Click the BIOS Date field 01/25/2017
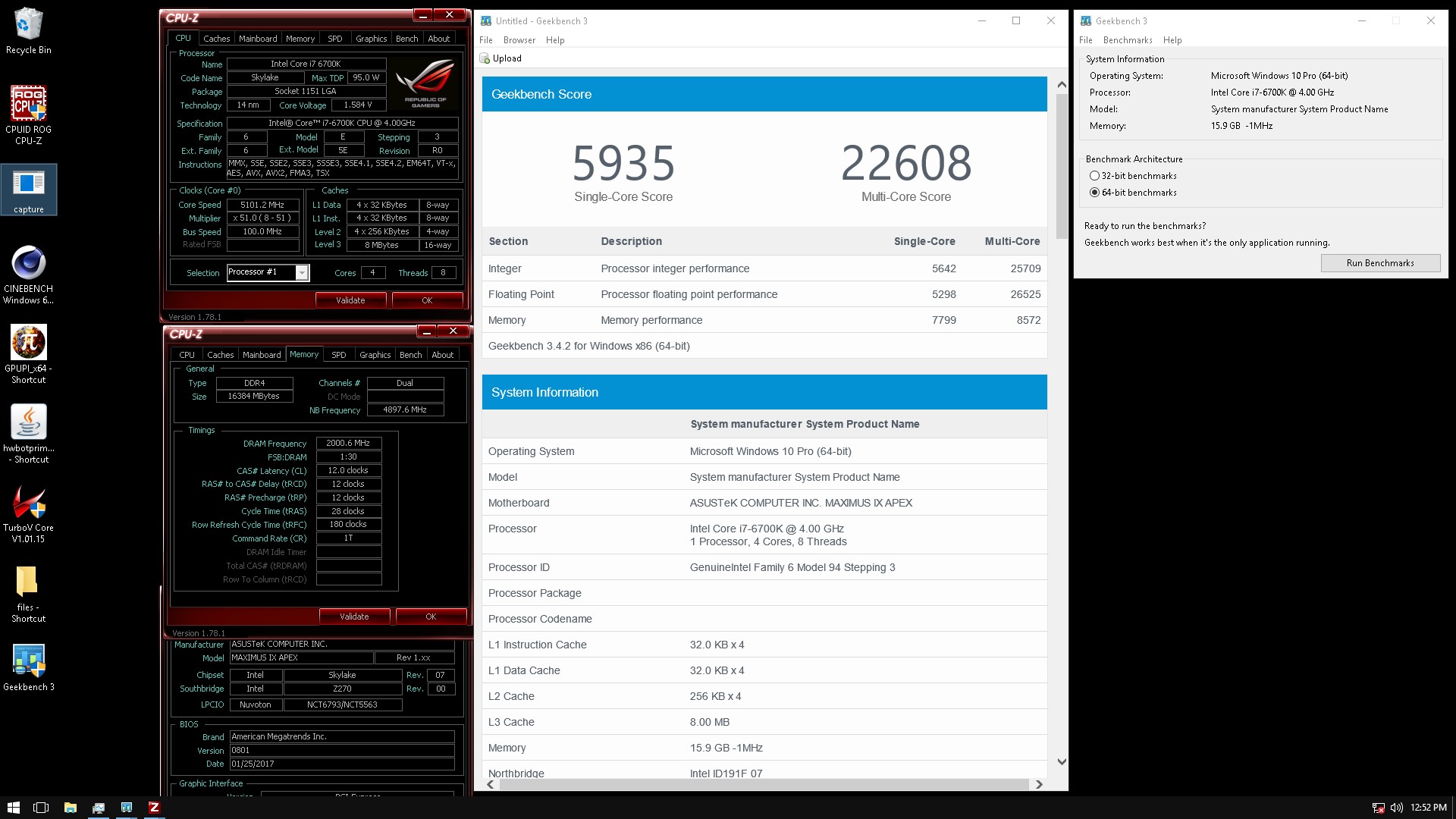Image resolution: width=1456 pixels, height=819 pixels. pos(342,764)
